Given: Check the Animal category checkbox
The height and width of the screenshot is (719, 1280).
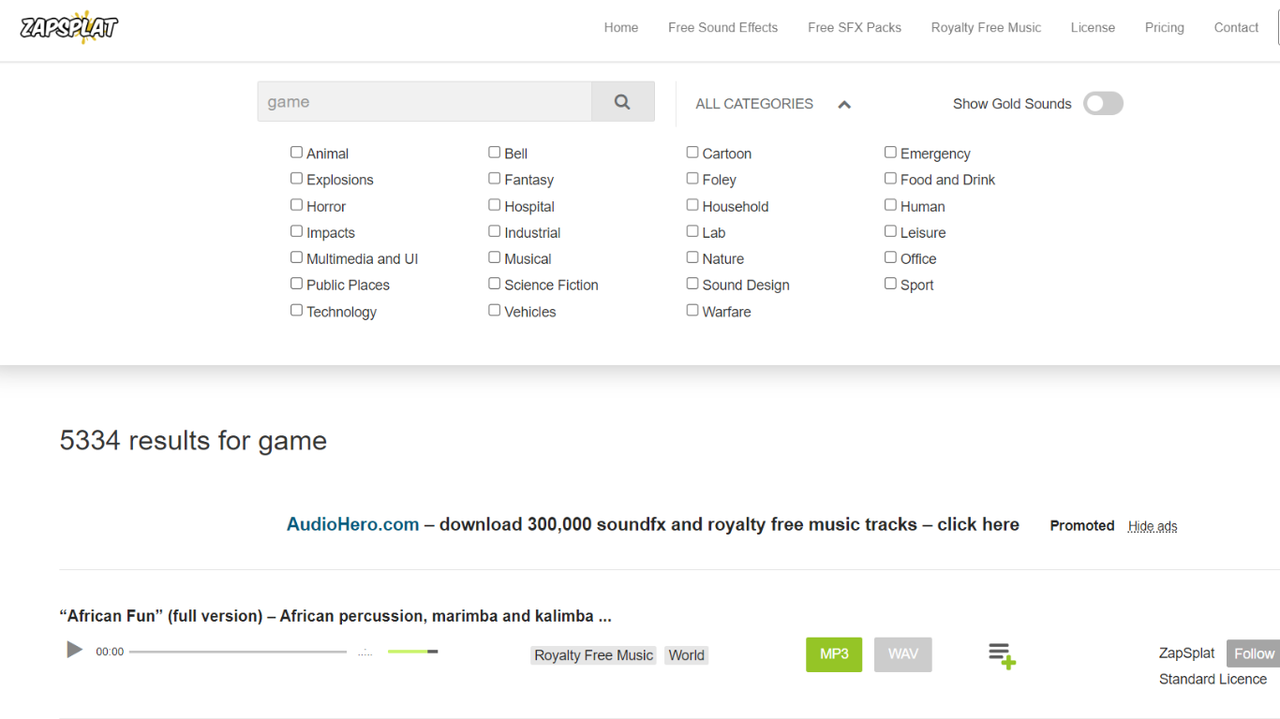Looking at the screenshot, I should [297, 152].
